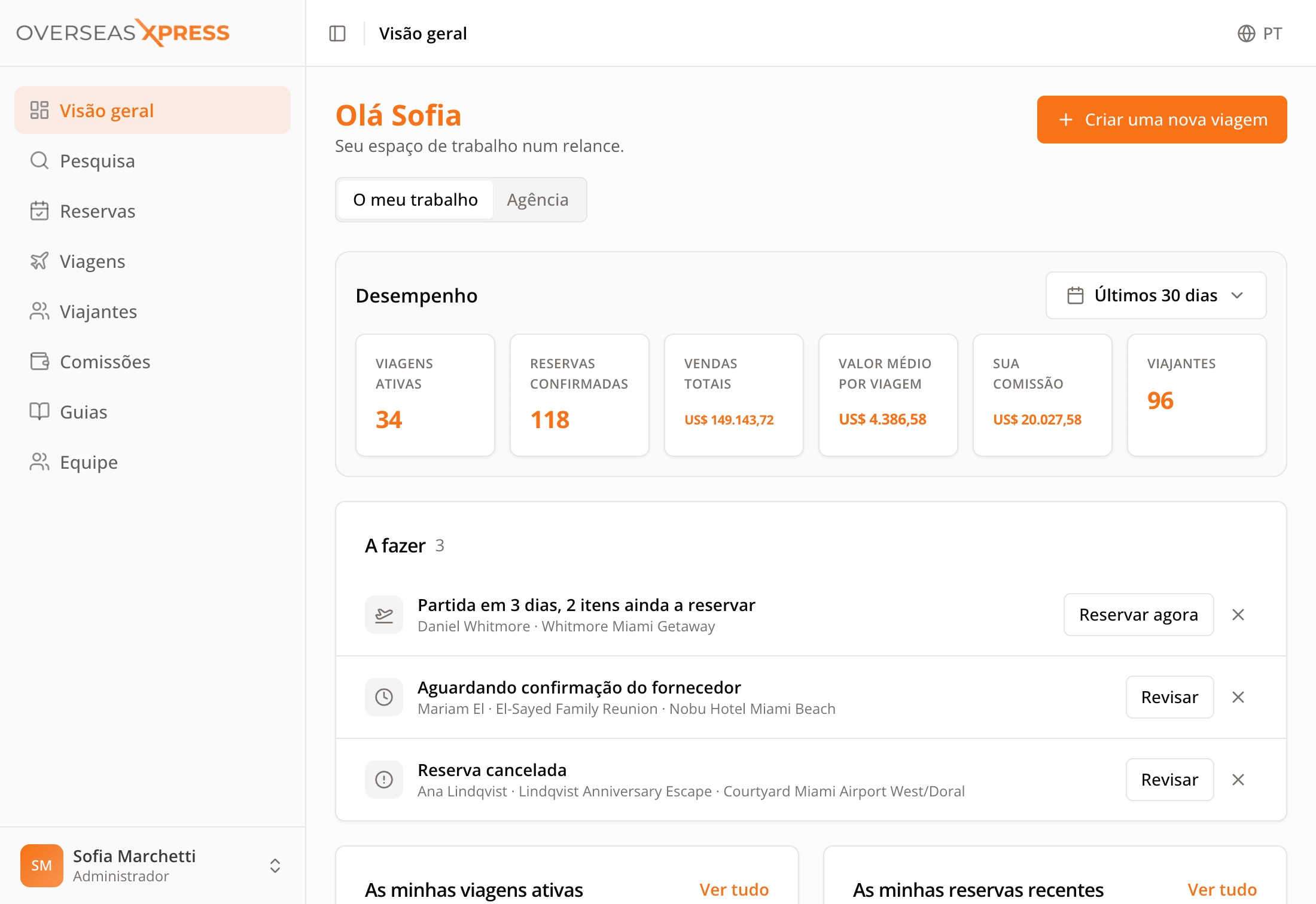
Task: Open Reservas section label in sidebar
Action: click(98, 211)
